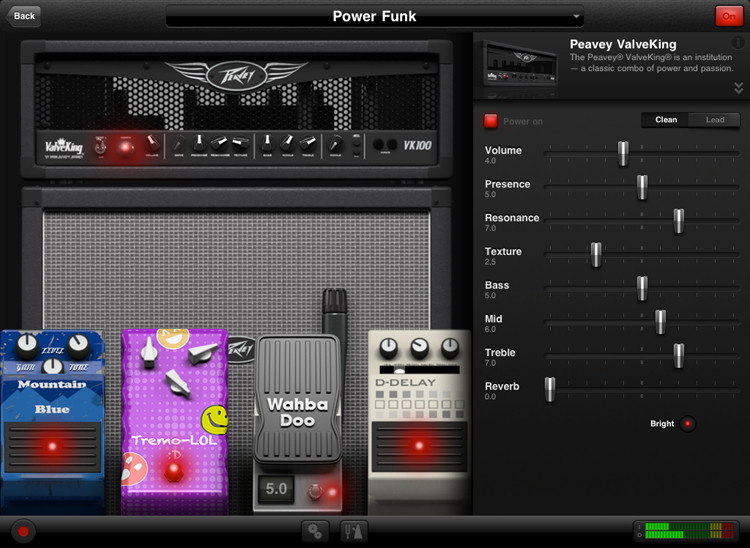Click the Mid slider handle
The height and width of the screenshot is (548, 750).
coord(661,321)
